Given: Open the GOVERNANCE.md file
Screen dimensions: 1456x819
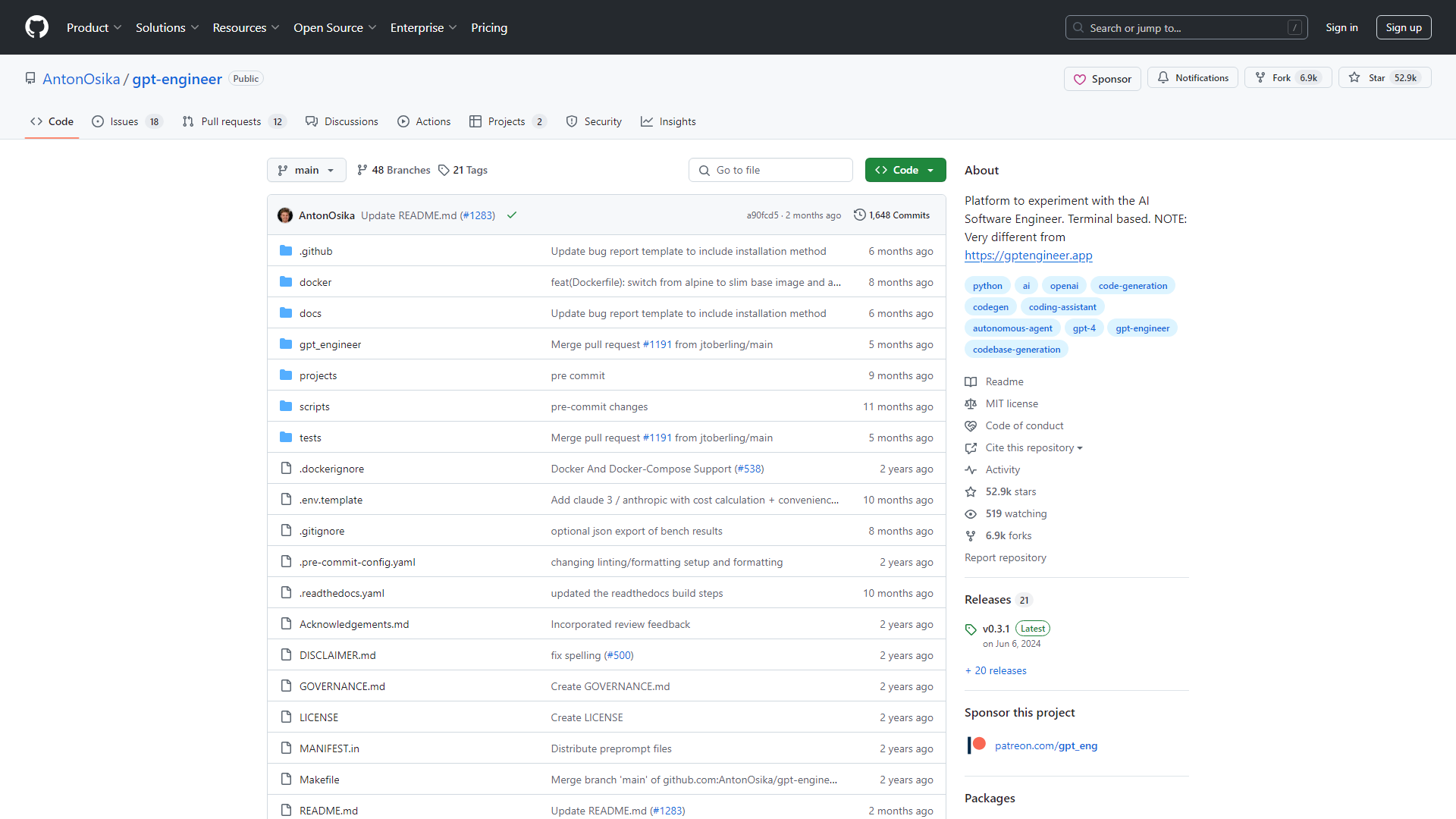Looking at the screenshot, I should pyautogui.click(x=342, y=686).
